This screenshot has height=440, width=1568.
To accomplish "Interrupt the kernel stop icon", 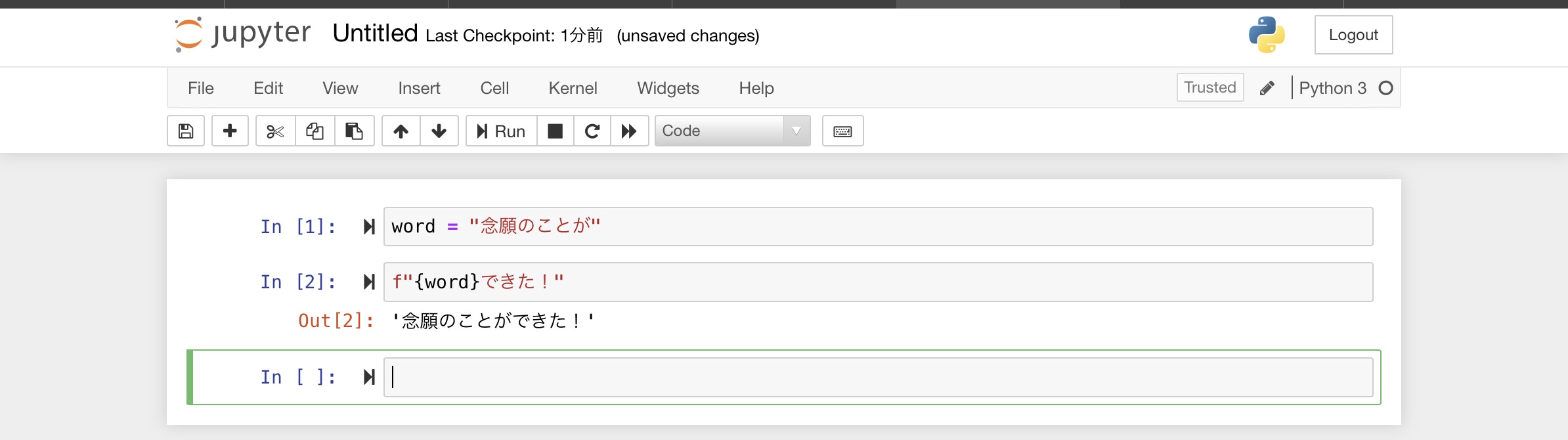I will [555, 131].
